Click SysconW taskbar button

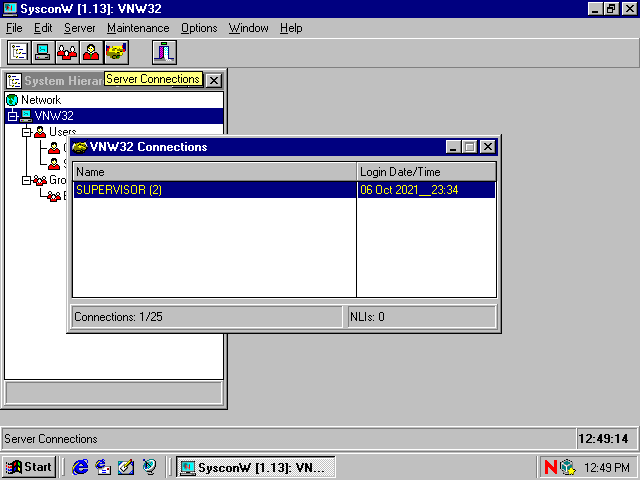click(256, 467)
